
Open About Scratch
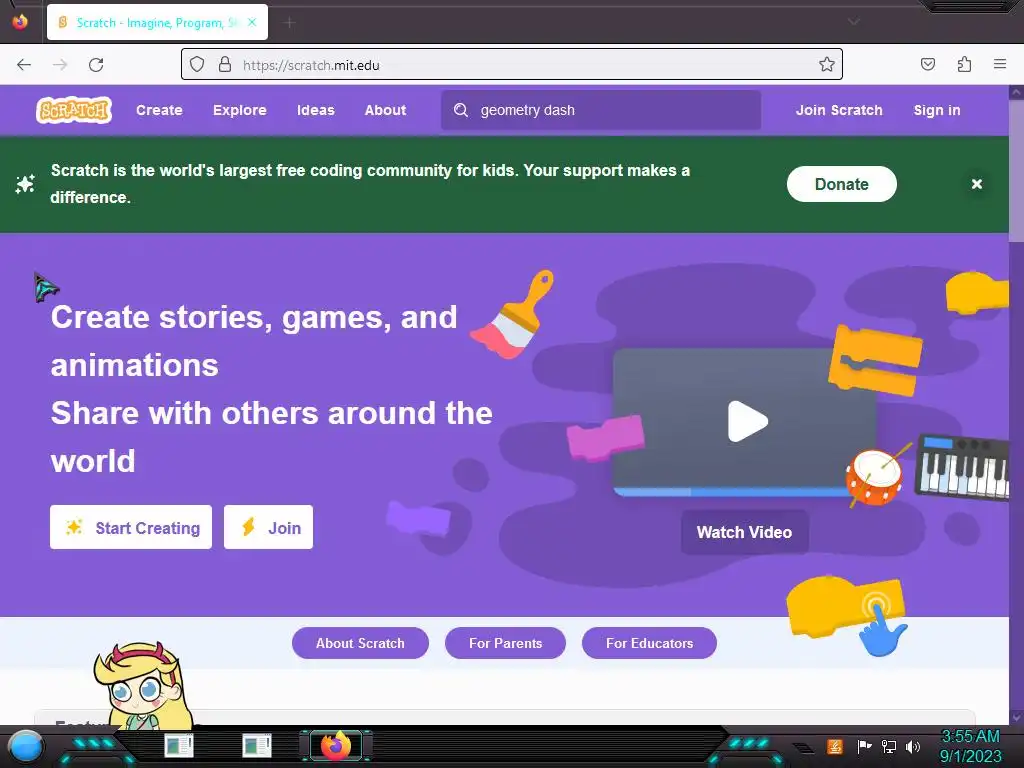[360, 643]
